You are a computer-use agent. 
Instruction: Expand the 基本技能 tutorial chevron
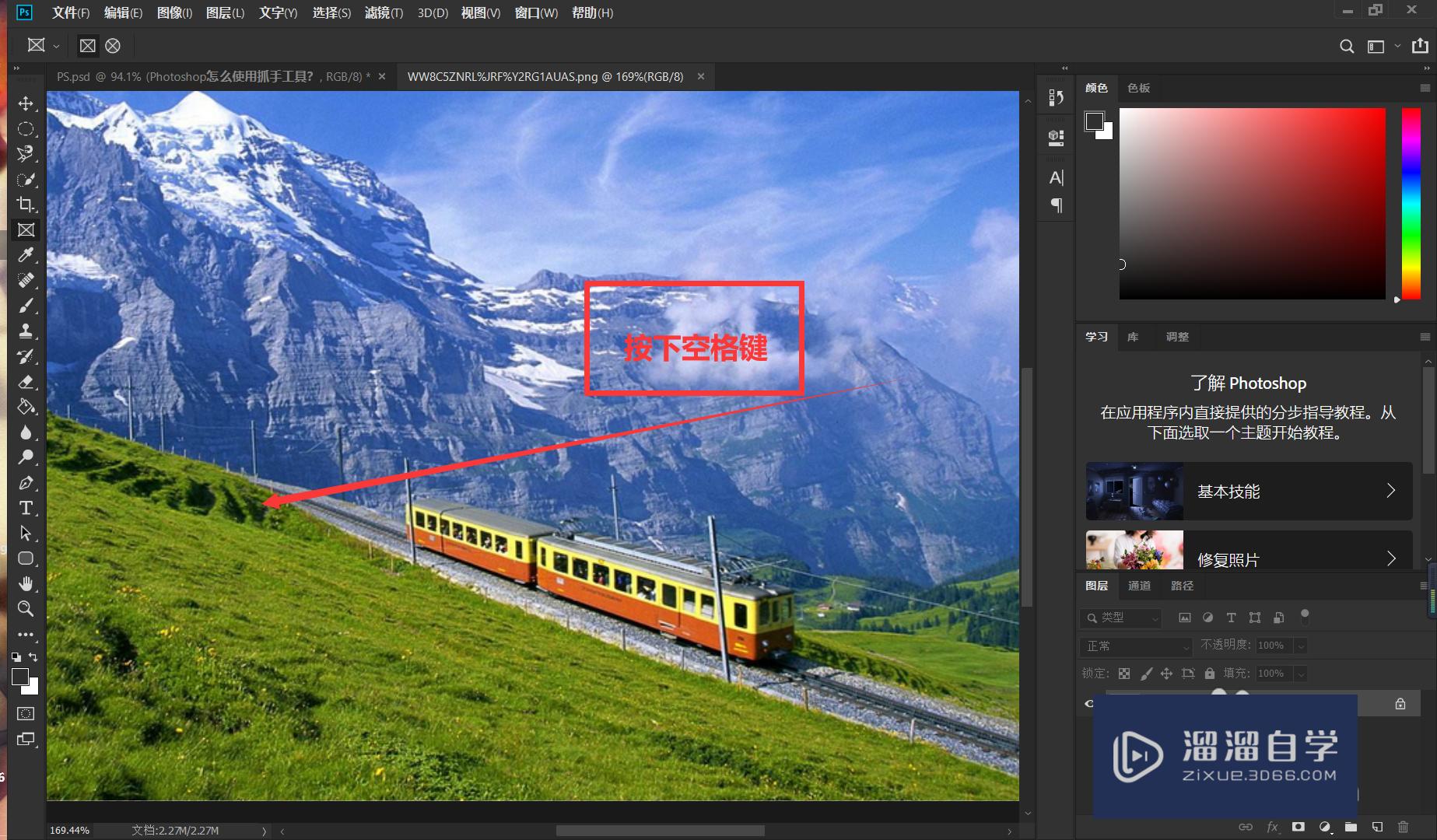[1391, 491]
